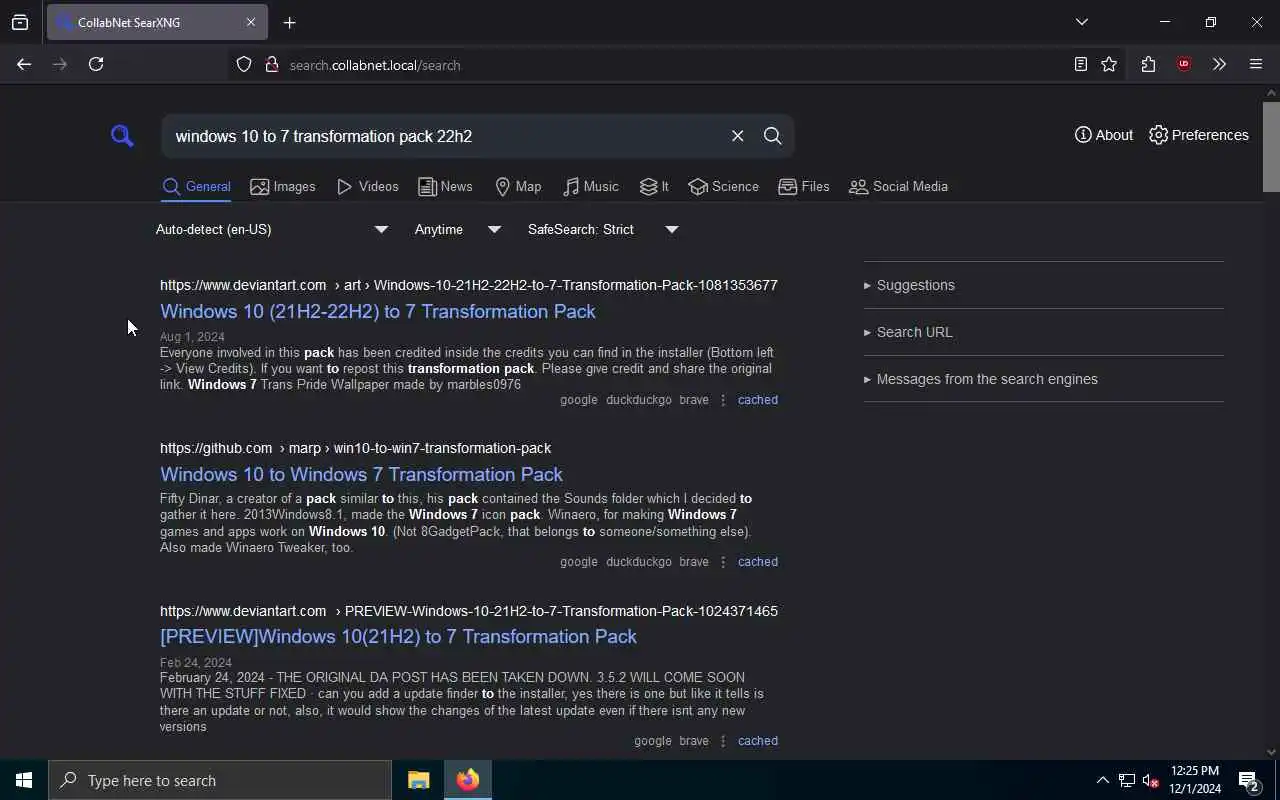Open the Anytime time range dropdown

click(457, 230)
